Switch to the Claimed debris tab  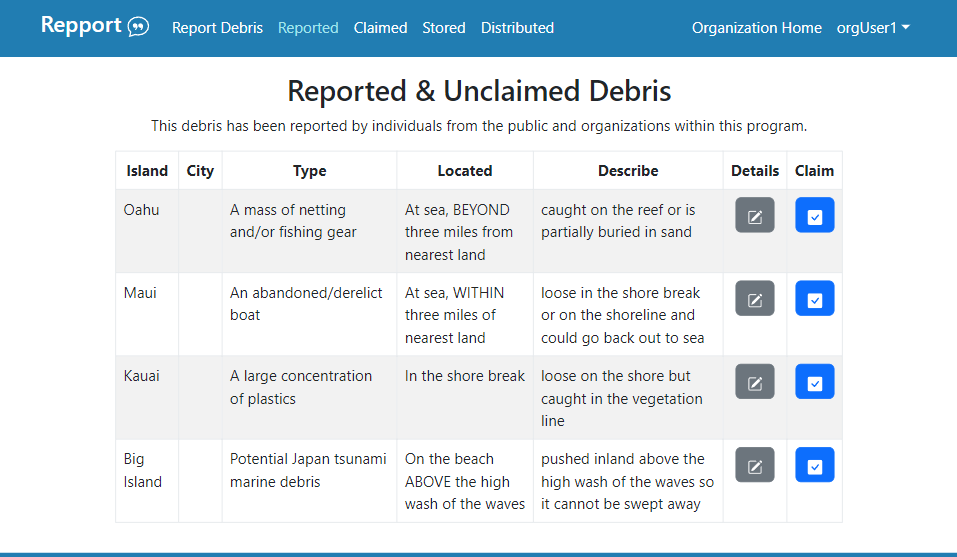380,28
